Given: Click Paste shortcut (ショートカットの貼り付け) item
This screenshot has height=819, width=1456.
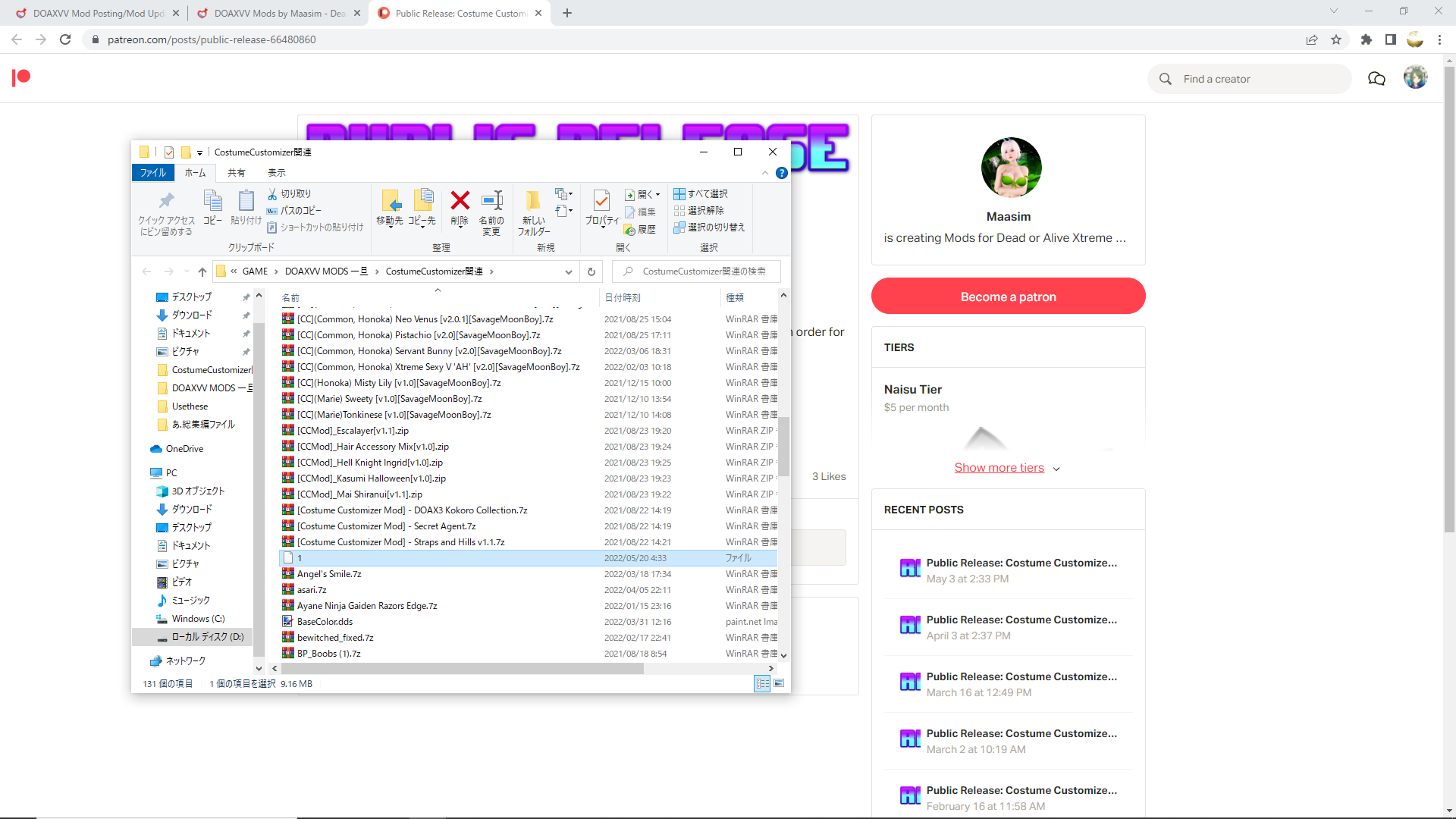Looking at the screenshot, I should (315, 227).
